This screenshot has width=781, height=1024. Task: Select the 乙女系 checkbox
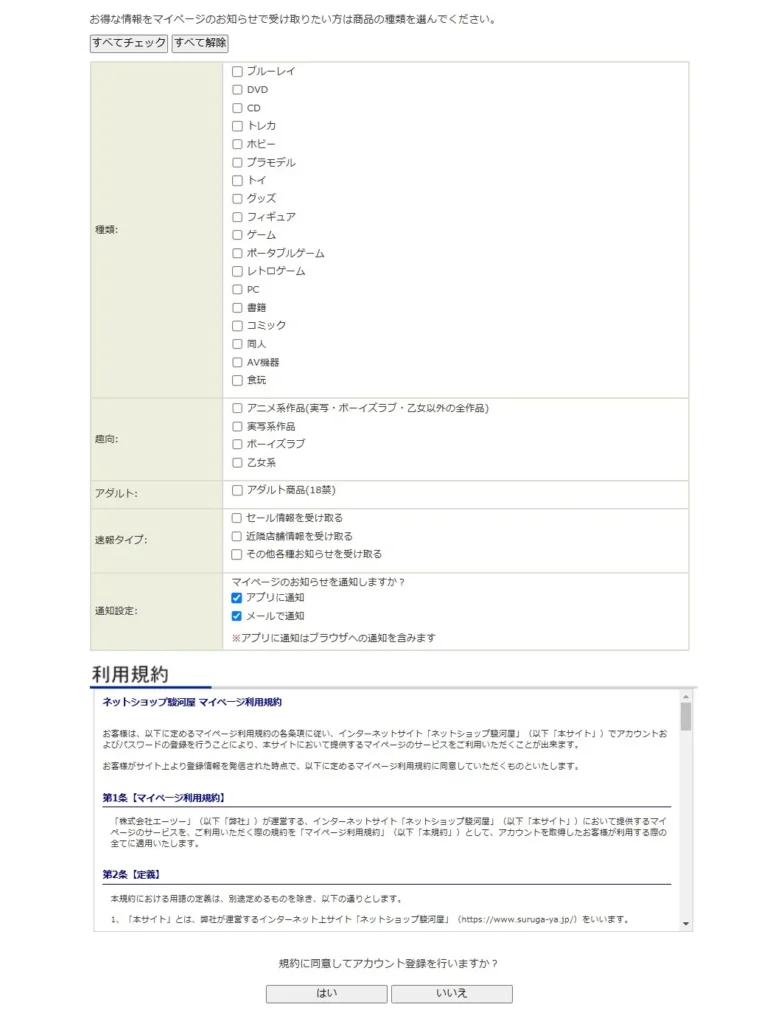(238, 463)
